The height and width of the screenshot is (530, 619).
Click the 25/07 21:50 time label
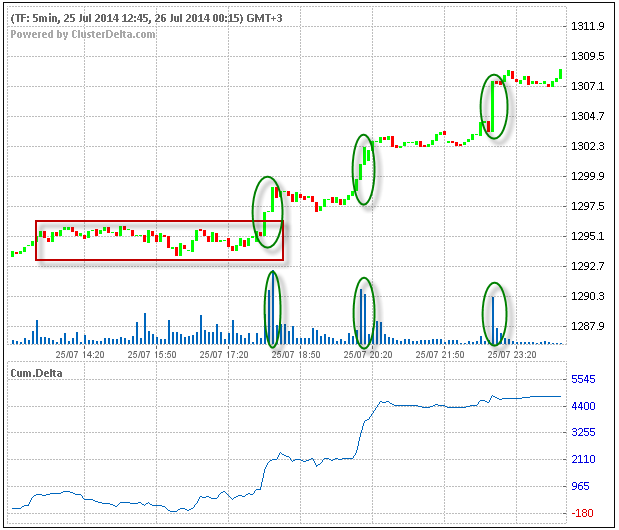pyautogui.click(x=441, y=355)
